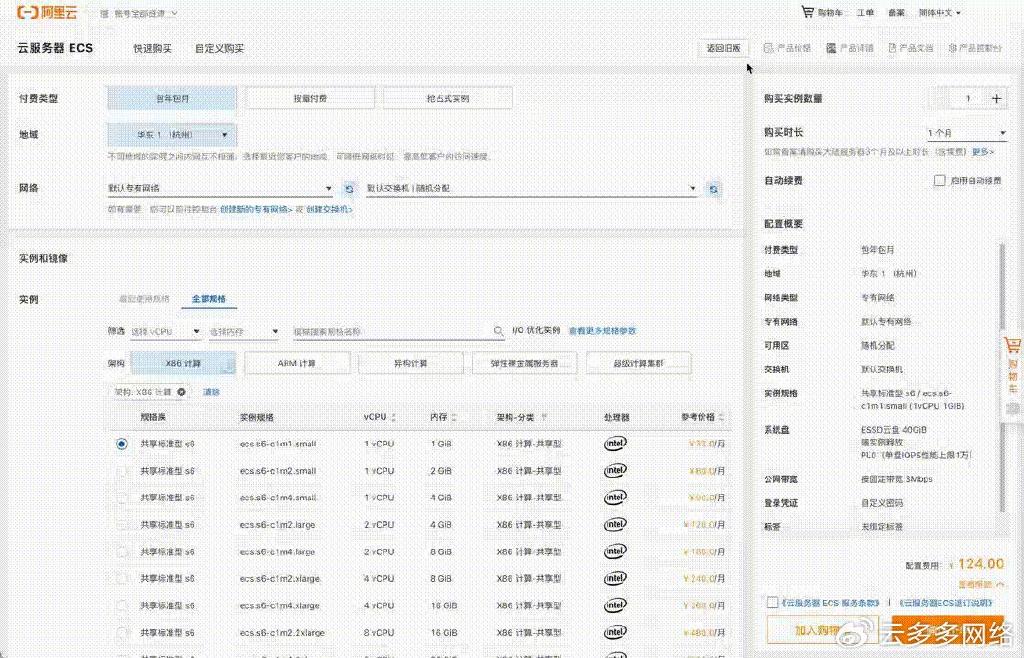The height and width of the screenshot is (658, 1024).
Task: Open the 产品控制台 console link
Action: [x=974, y=48]
